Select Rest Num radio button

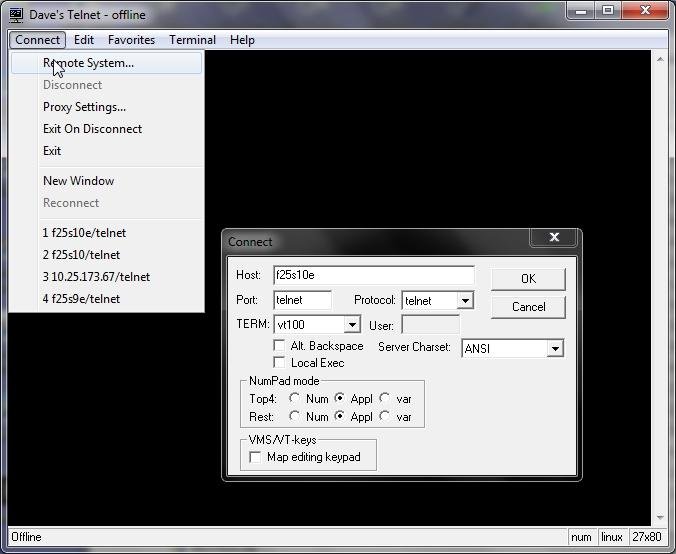[x=294, y=416]
